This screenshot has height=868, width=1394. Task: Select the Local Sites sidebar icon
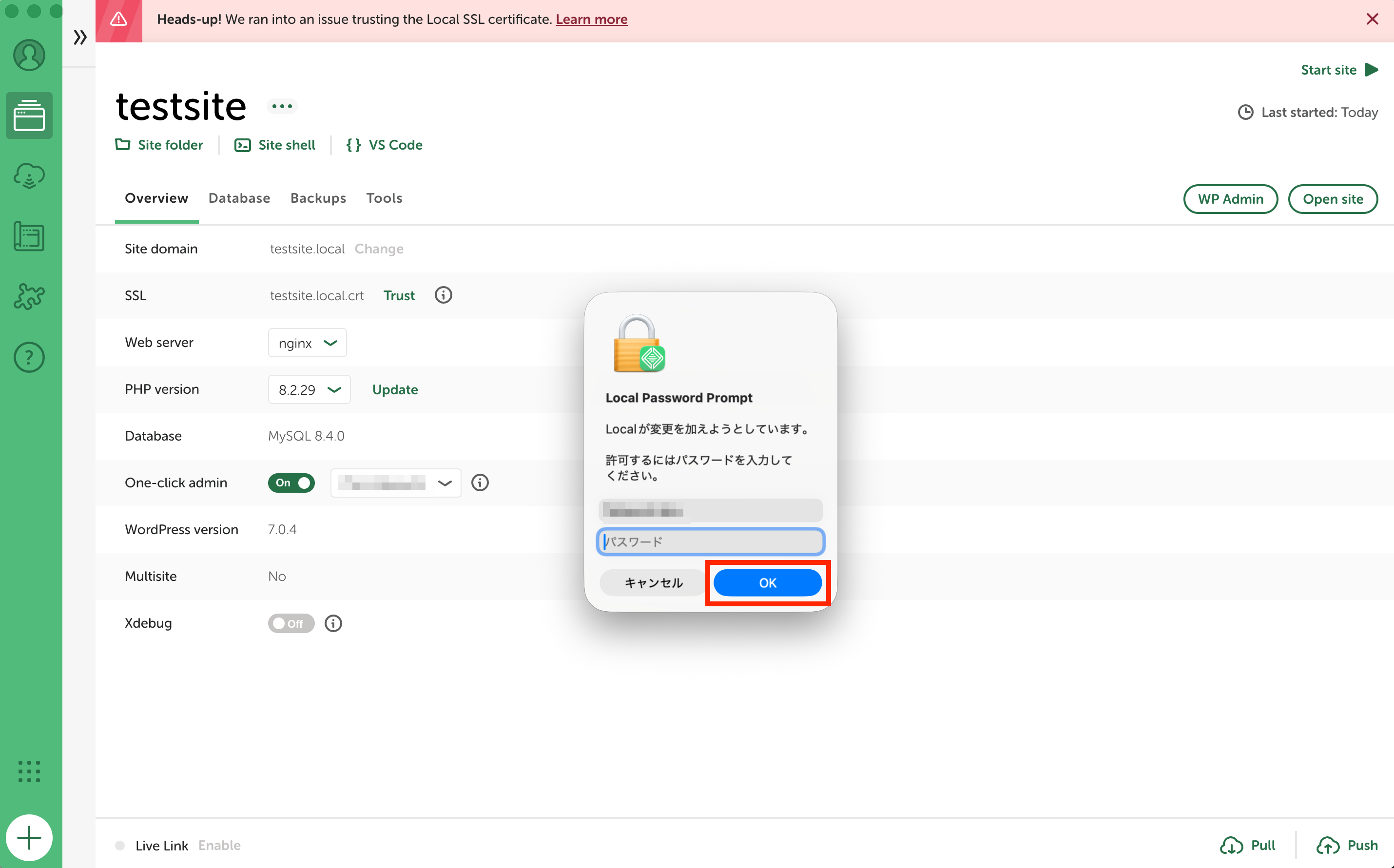pyautogui.click(x=29, y=116)
